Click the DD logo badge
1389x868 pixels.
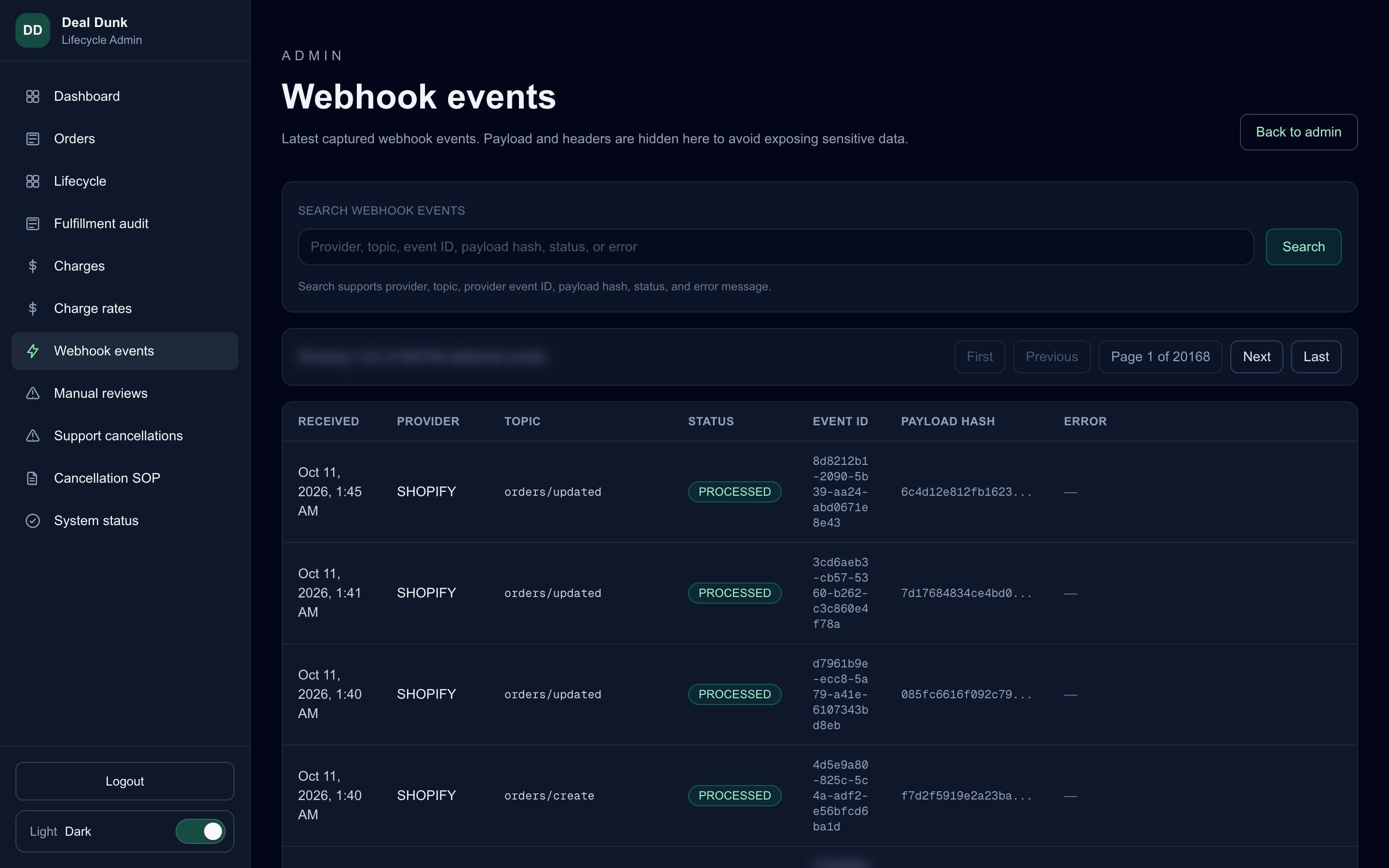33,30
